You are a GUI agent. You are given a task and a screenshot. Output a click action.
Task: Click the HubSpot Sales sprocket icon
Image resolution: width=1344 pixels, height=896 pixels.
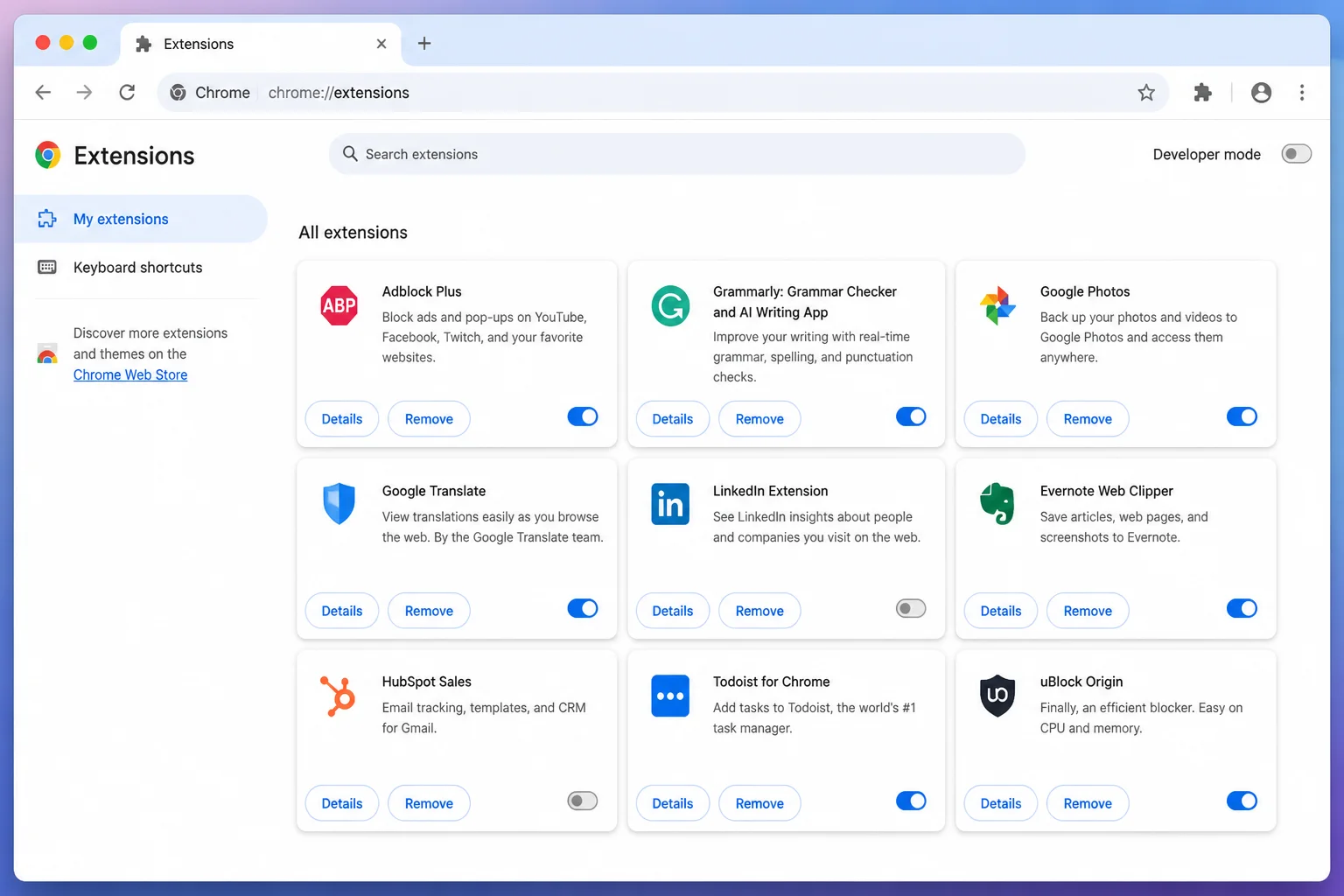pos(338,696)
